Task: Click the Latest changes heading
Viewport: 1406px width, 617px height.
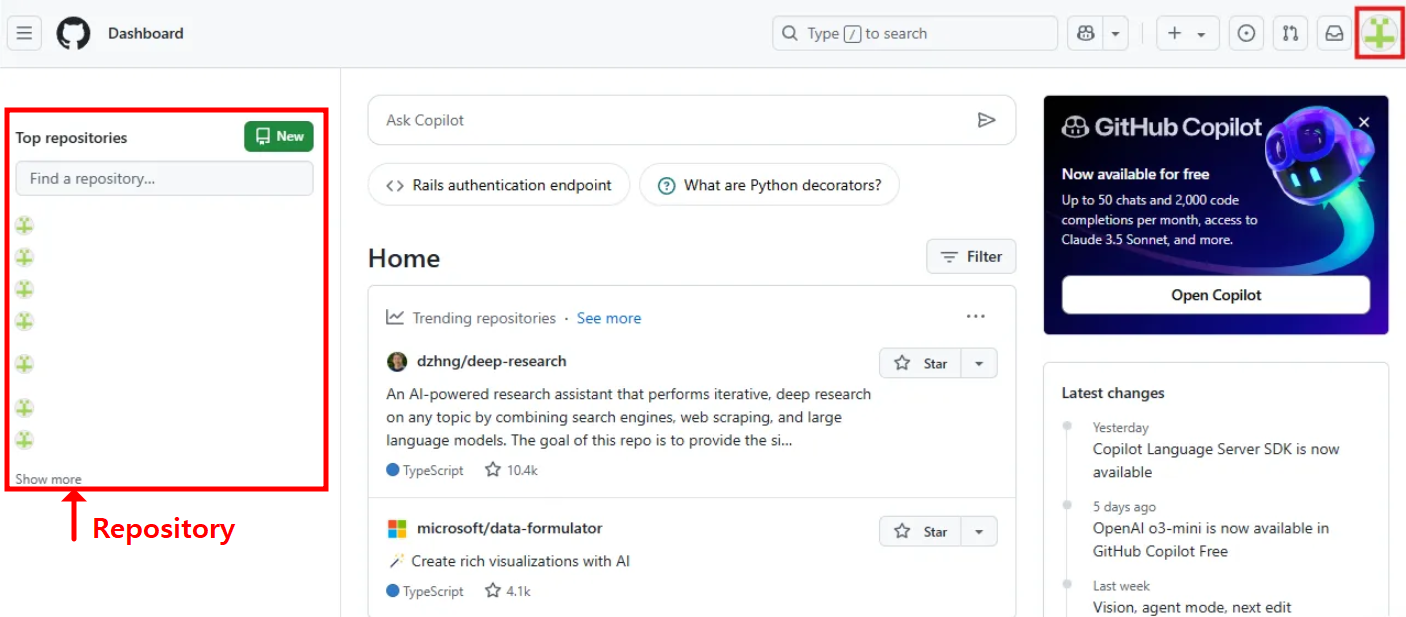Action: [1113, 393]
